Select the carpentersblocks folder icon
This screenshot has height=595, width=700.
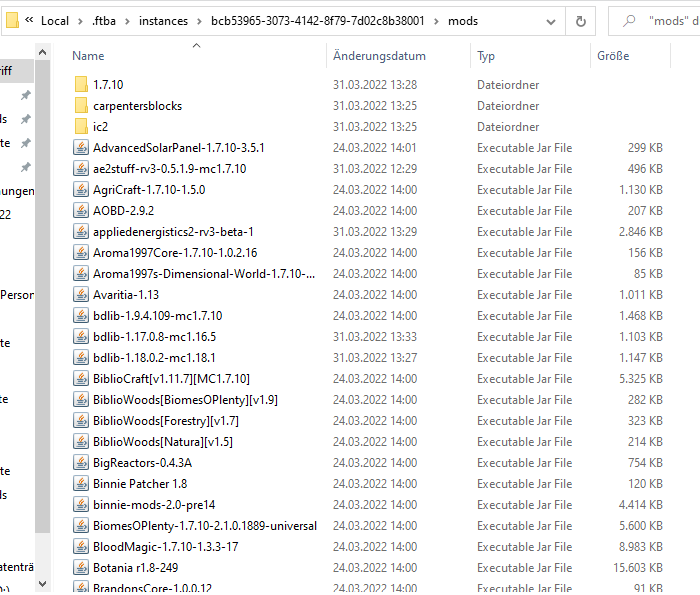[81, 105]
